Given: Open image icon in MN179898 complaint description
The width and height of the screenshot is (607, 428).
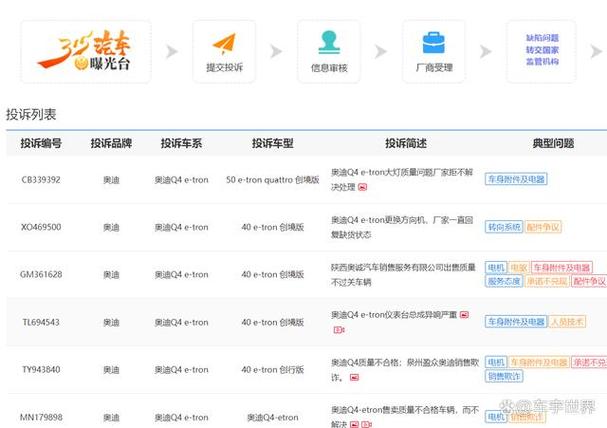Looking at the screenshot, I should coord(354,425).
